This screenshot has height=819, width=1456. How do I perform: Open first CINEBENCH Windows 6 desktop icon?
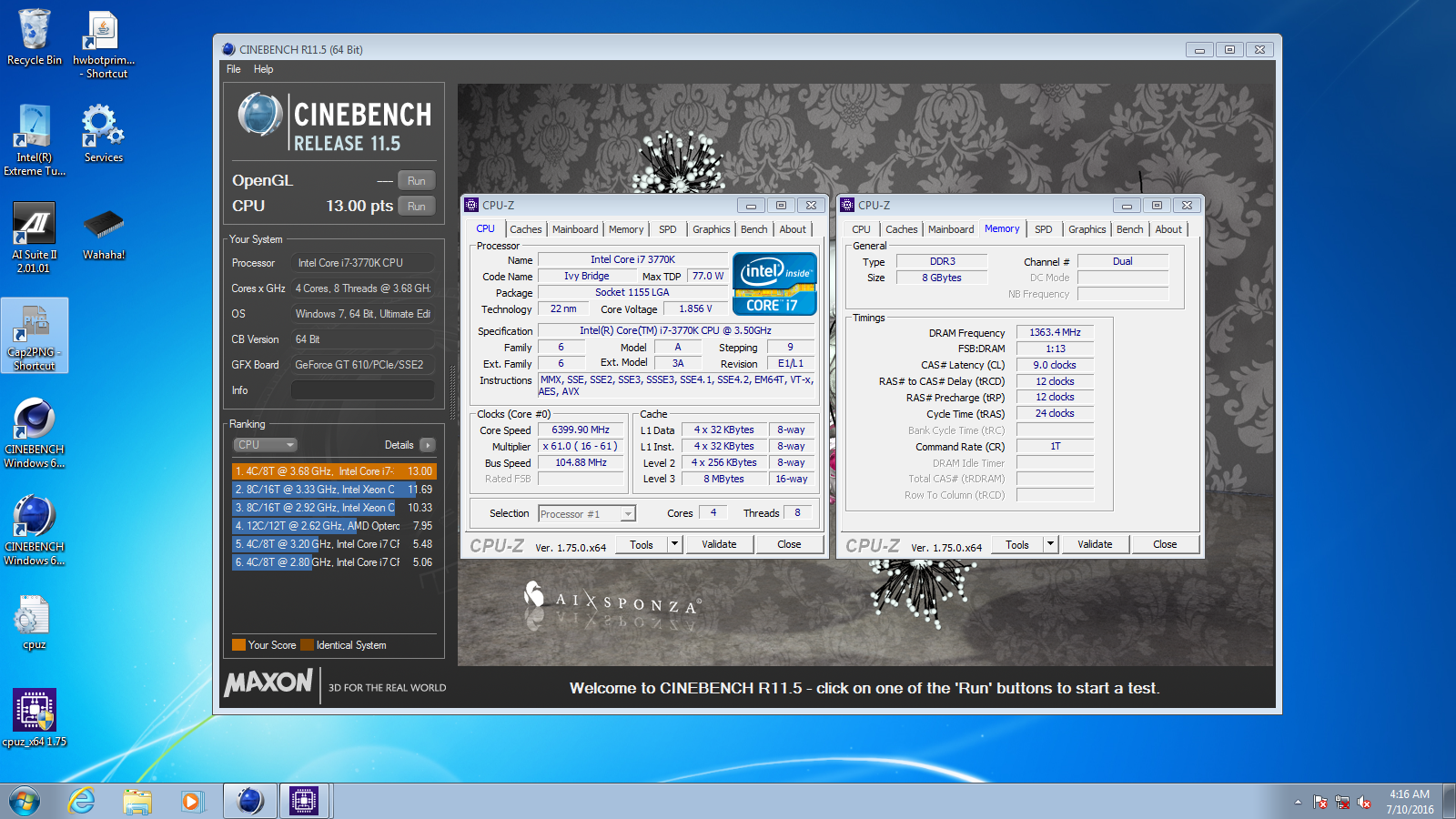[35, 432]
